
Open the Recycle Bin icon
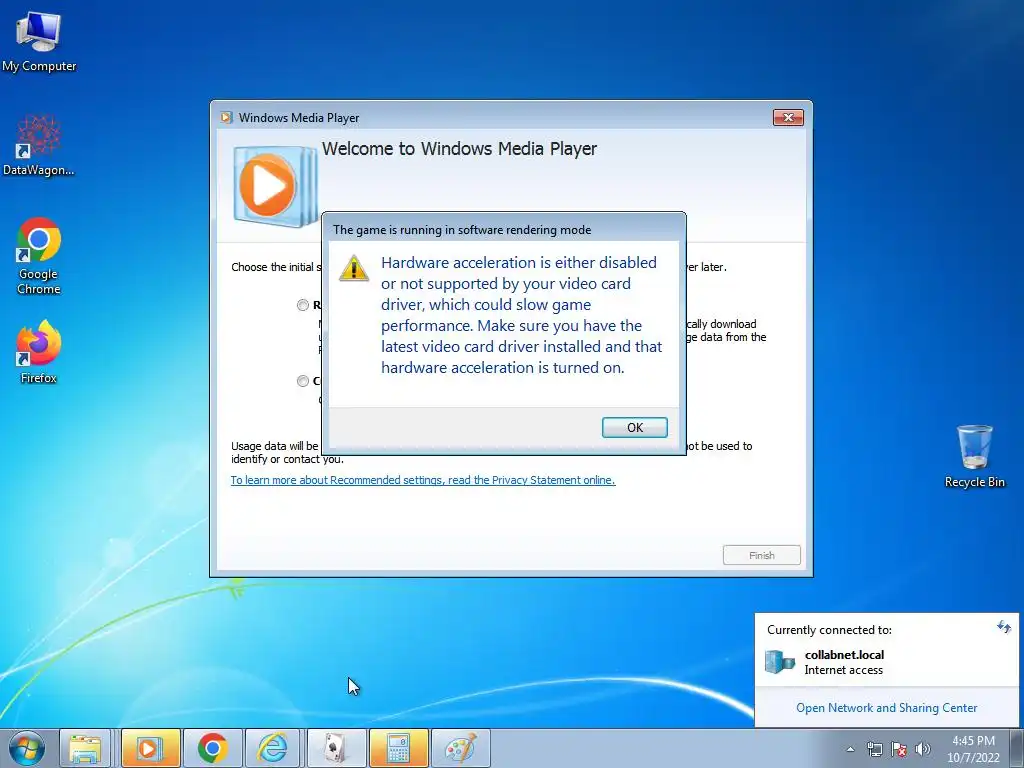(974, 456)
